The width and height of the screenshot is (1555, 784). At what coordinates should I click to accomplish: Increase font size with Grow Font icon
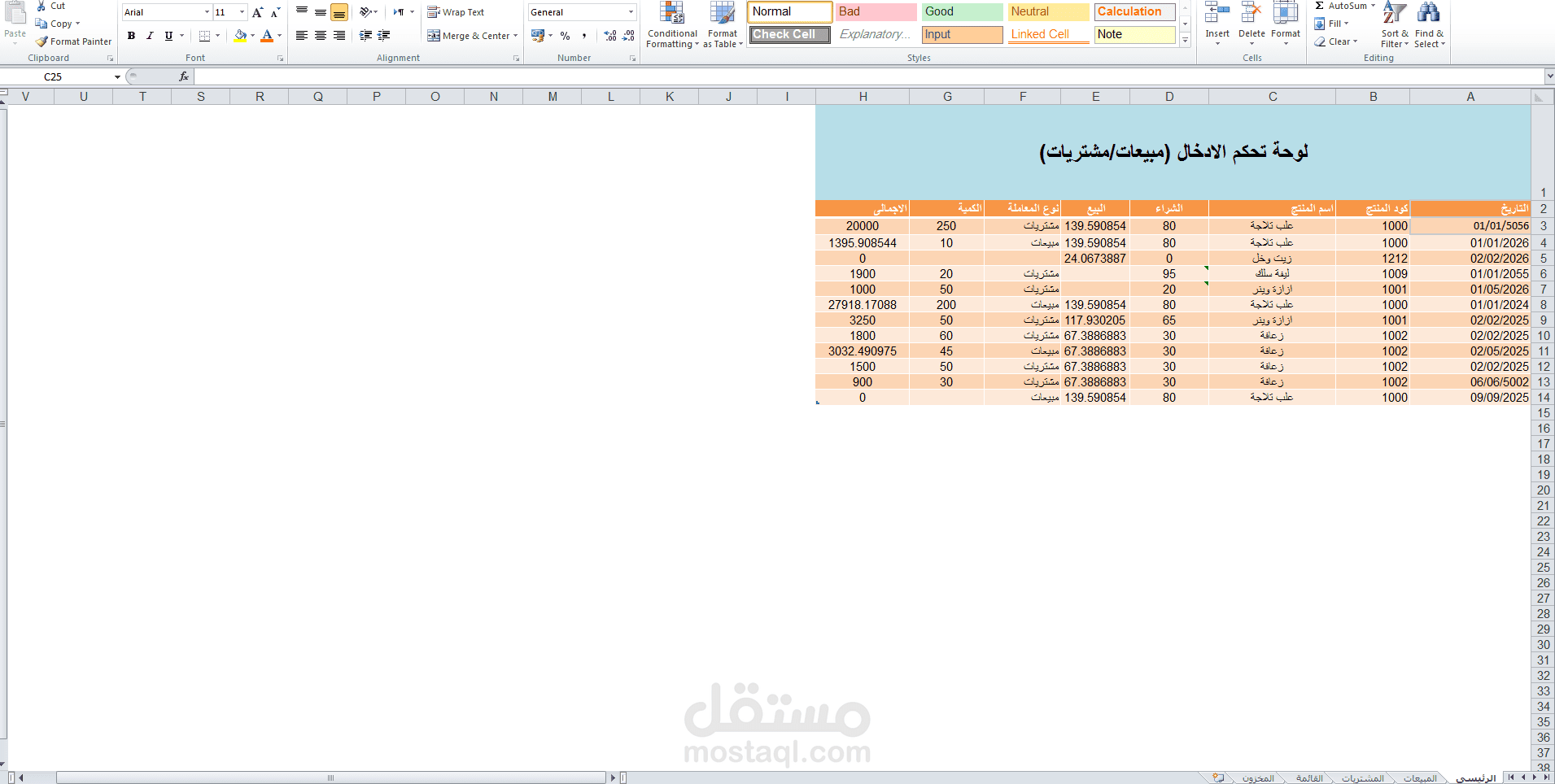[258, 12]
